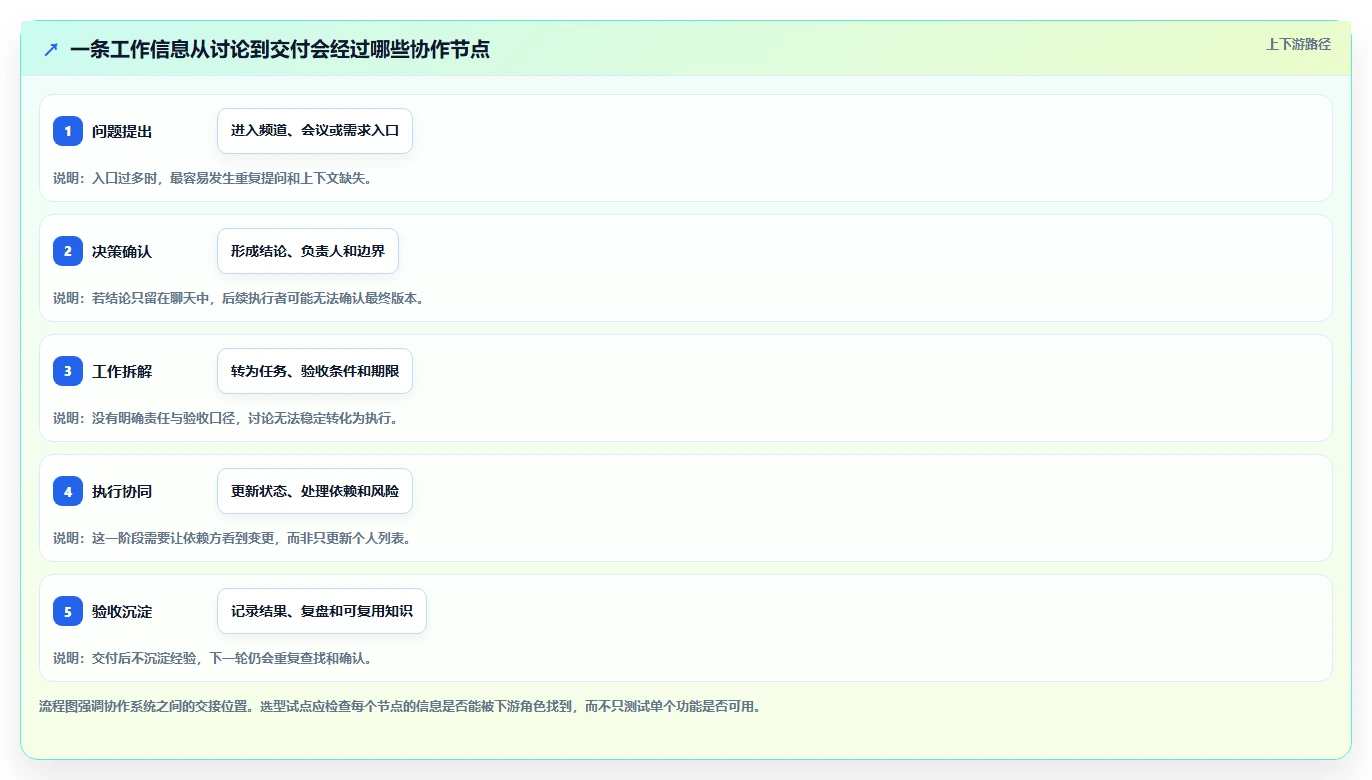Image resolution: width=1372 pixels, height=780 pixels.
Task: Click the step number 2 badge
Action: coord(68,251)
